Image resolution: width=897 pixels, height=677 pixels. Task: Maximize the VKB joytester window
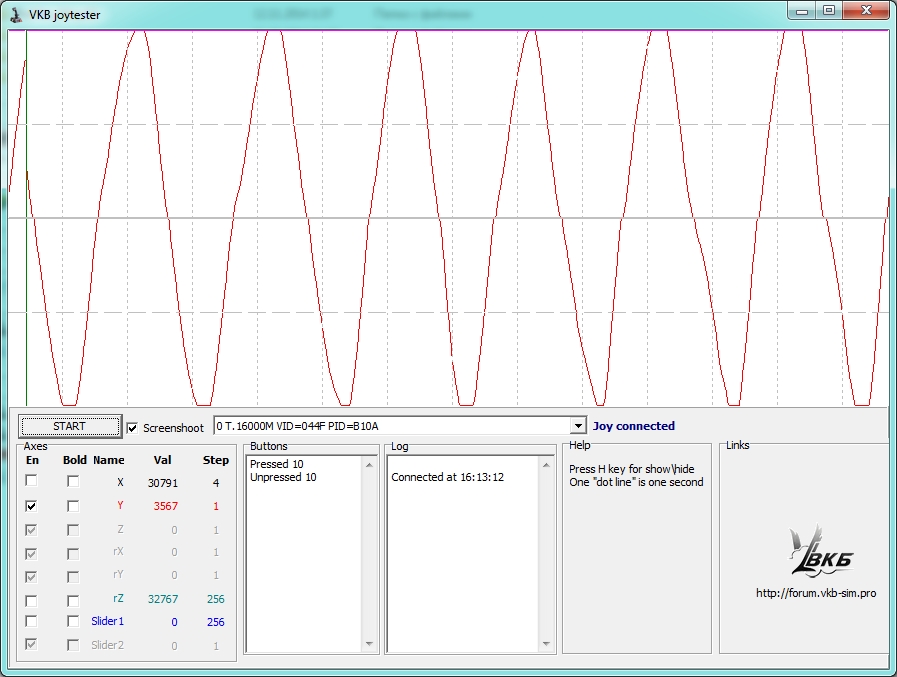[828, 10]
